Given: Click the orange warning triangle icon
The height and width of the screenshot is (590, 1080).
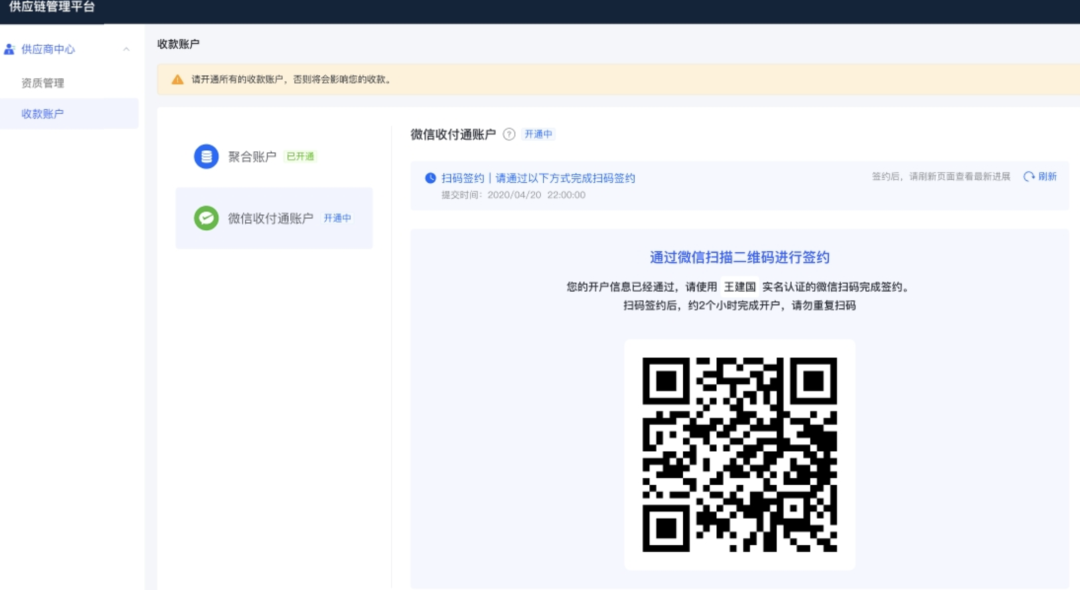Looking at the screenshot, I should (178, 79).
